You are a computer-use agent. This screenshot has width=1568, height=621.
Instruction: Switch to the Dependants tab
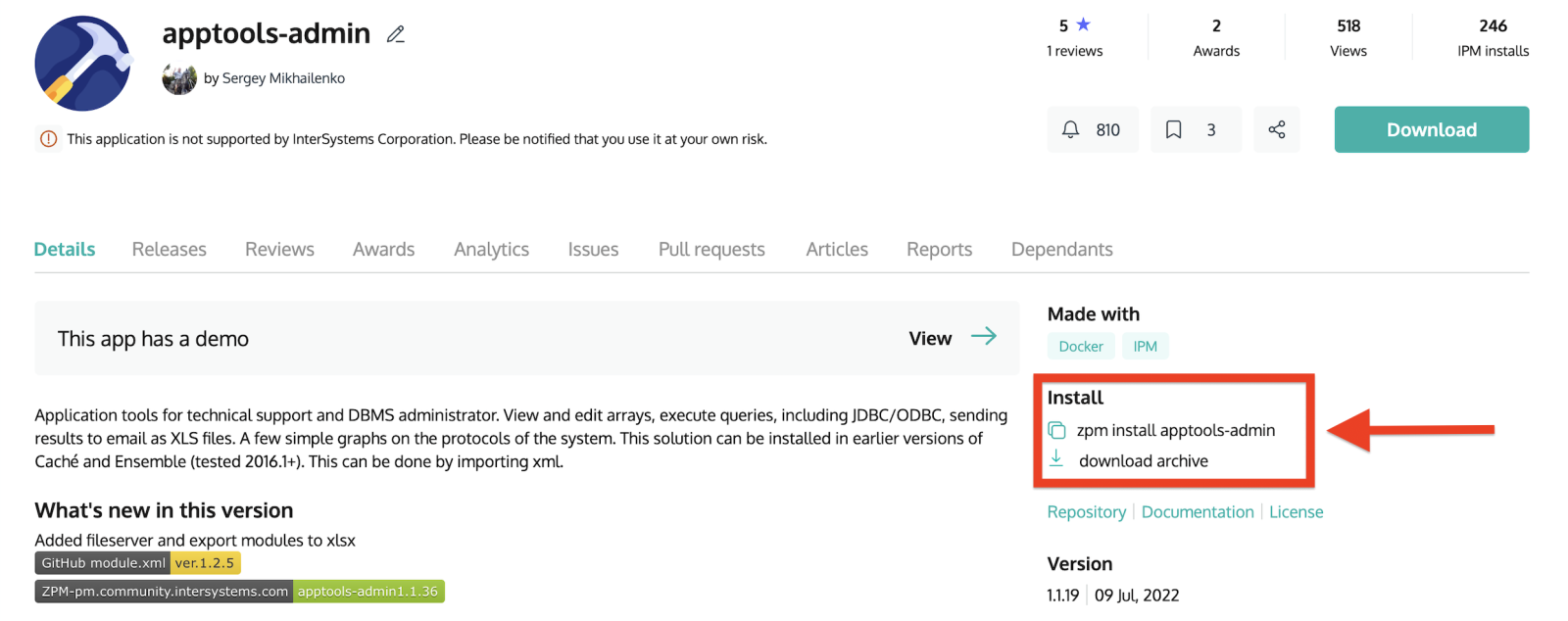pyautogui.click(x=1061, y=250)
